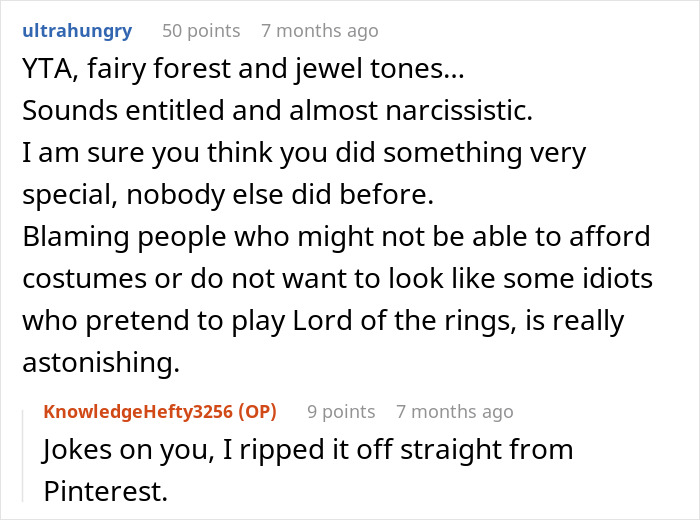Open the ultrahungry user profile link
Image resolution: width=700 pixels, height=520 pixels.
75,31
